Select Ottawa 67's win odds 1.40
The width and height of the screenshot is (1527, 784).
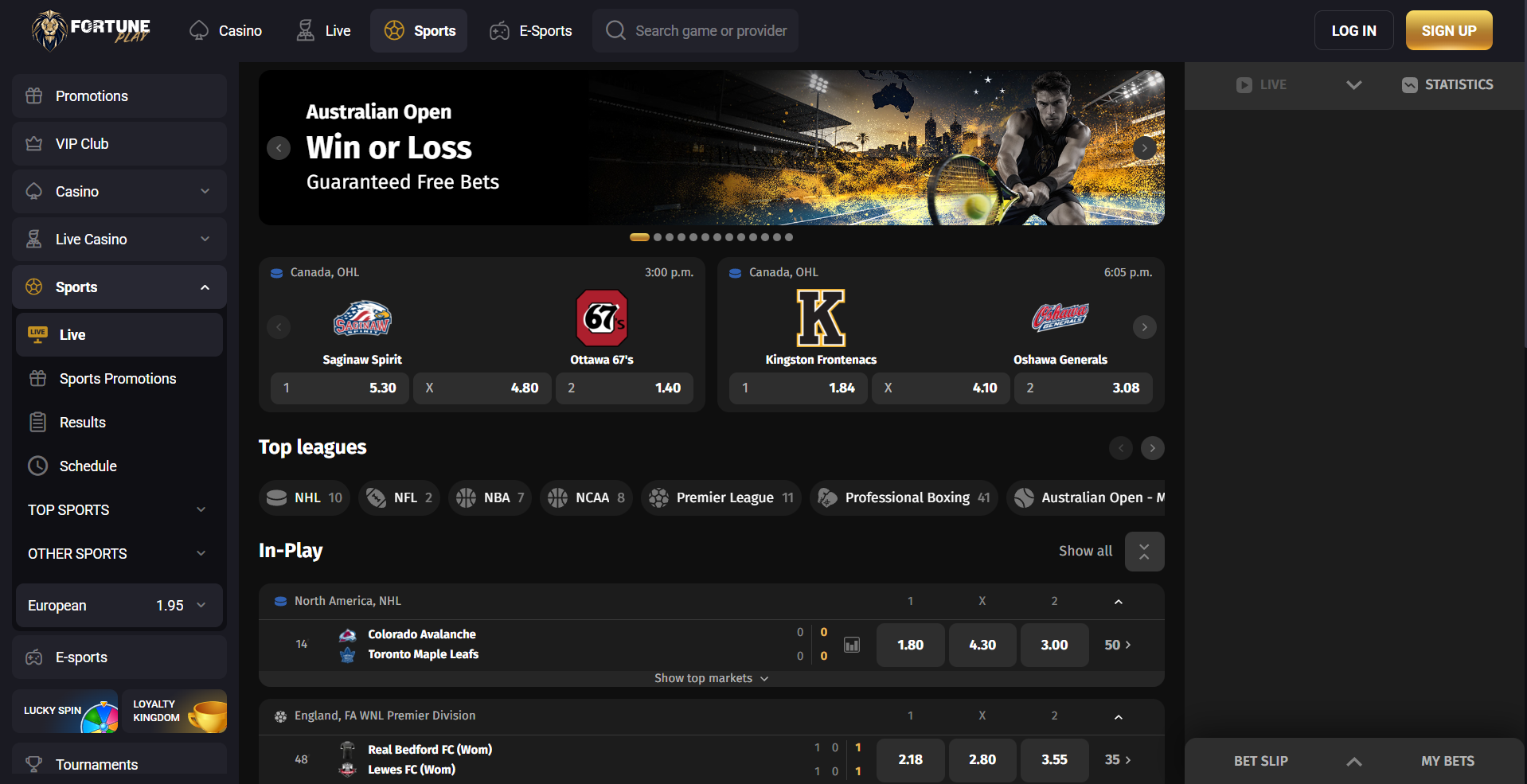[x=624, y=388]
